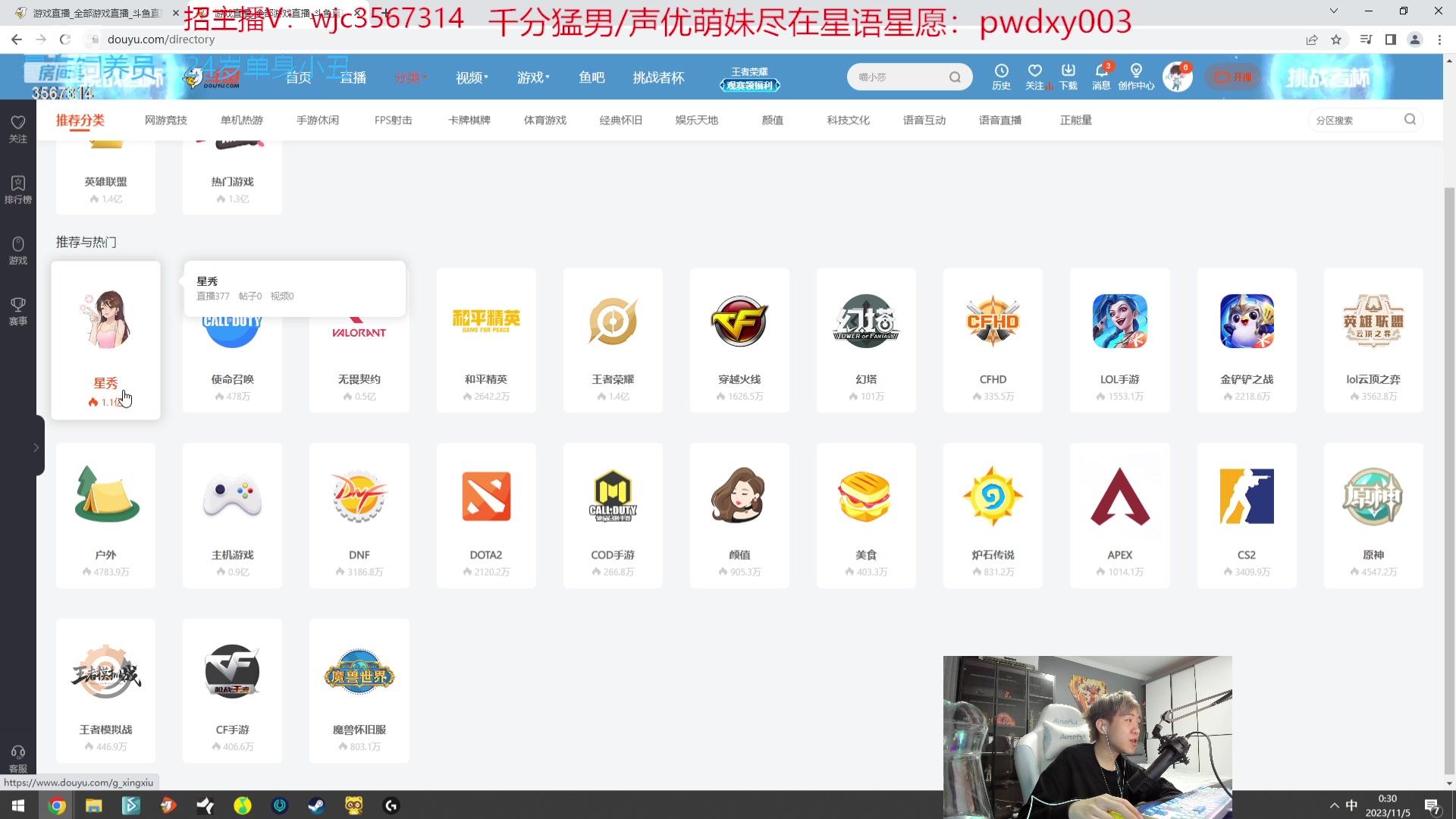This screenshot has height=819, width=1456.
Task: Open 排行榜 in the left sidebar
Action: (x=18, y=190)
